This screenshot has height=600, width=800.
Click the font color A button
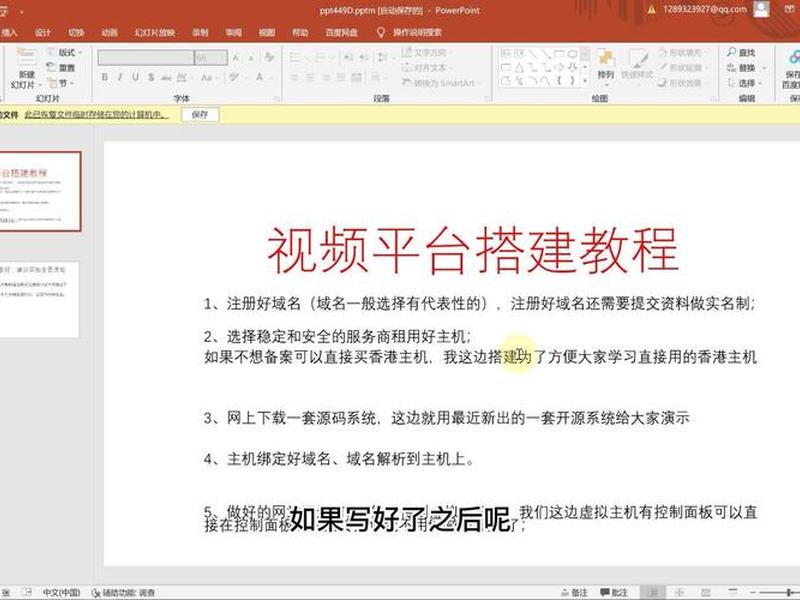pos(260,78)
